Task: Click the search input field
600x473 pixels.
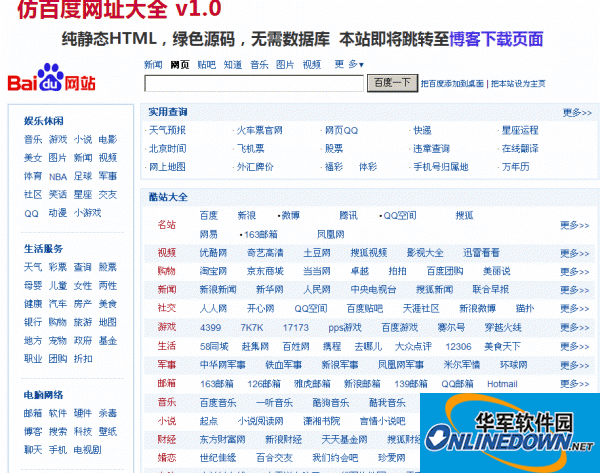Action: pos(254,83)
